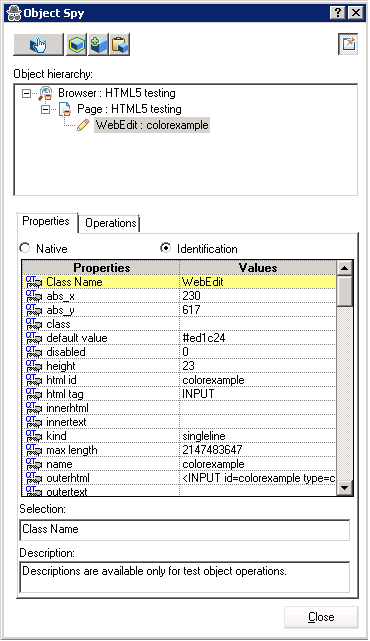Click the Browser icon in object hierarchy
The height and width of the screenshot is (641, 370).
click(x=46, y=93)
